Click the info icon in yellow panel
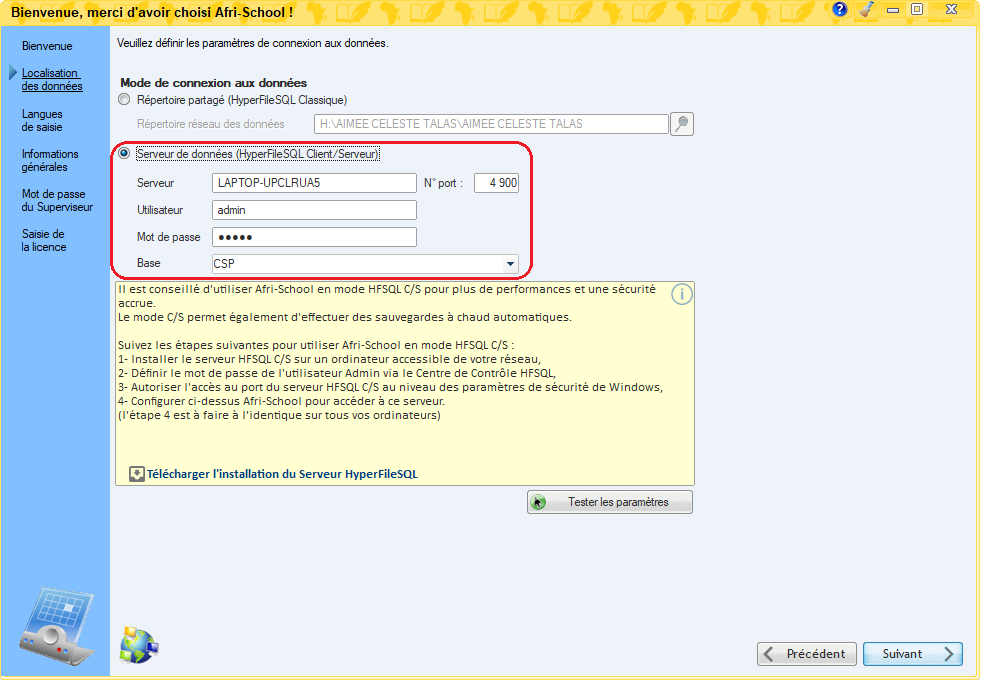 pos(682,294)
